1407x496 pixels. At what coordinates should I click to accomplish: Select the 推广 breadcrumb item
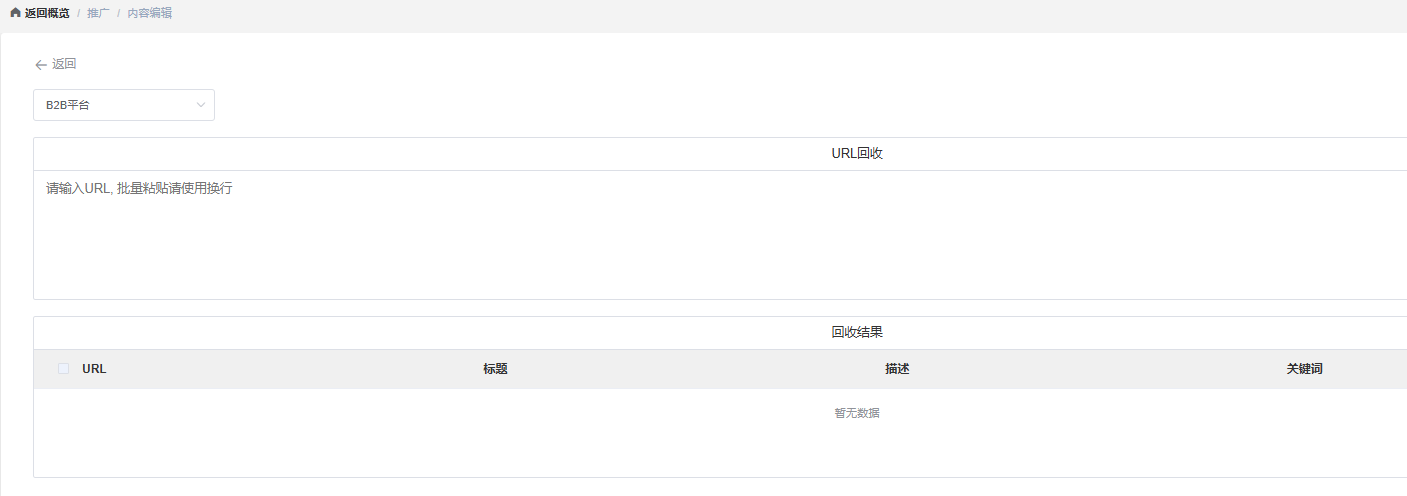click(98, 13)
